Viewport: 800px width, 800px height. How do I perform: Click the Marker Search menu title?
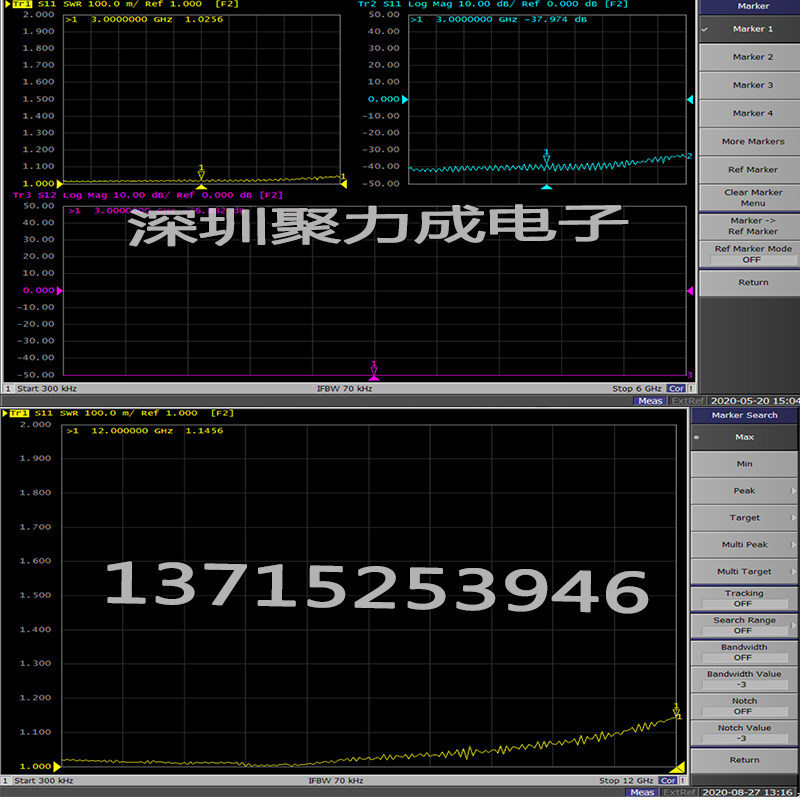(x=744, y=415)
